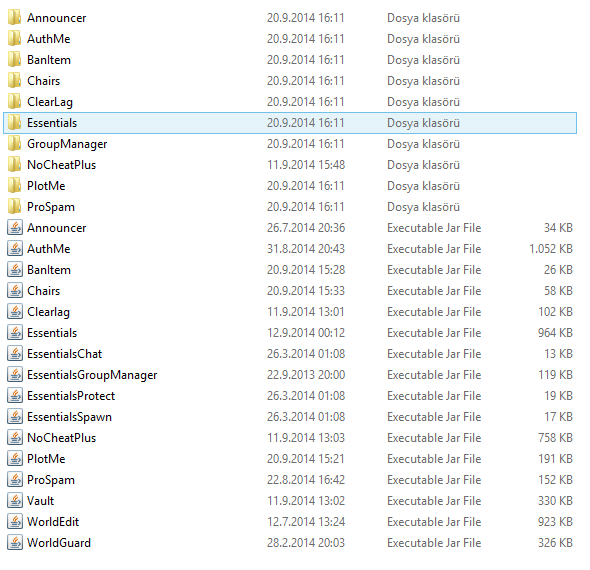
Task: Select the ProSpam folder name
Action: (51, 207)
